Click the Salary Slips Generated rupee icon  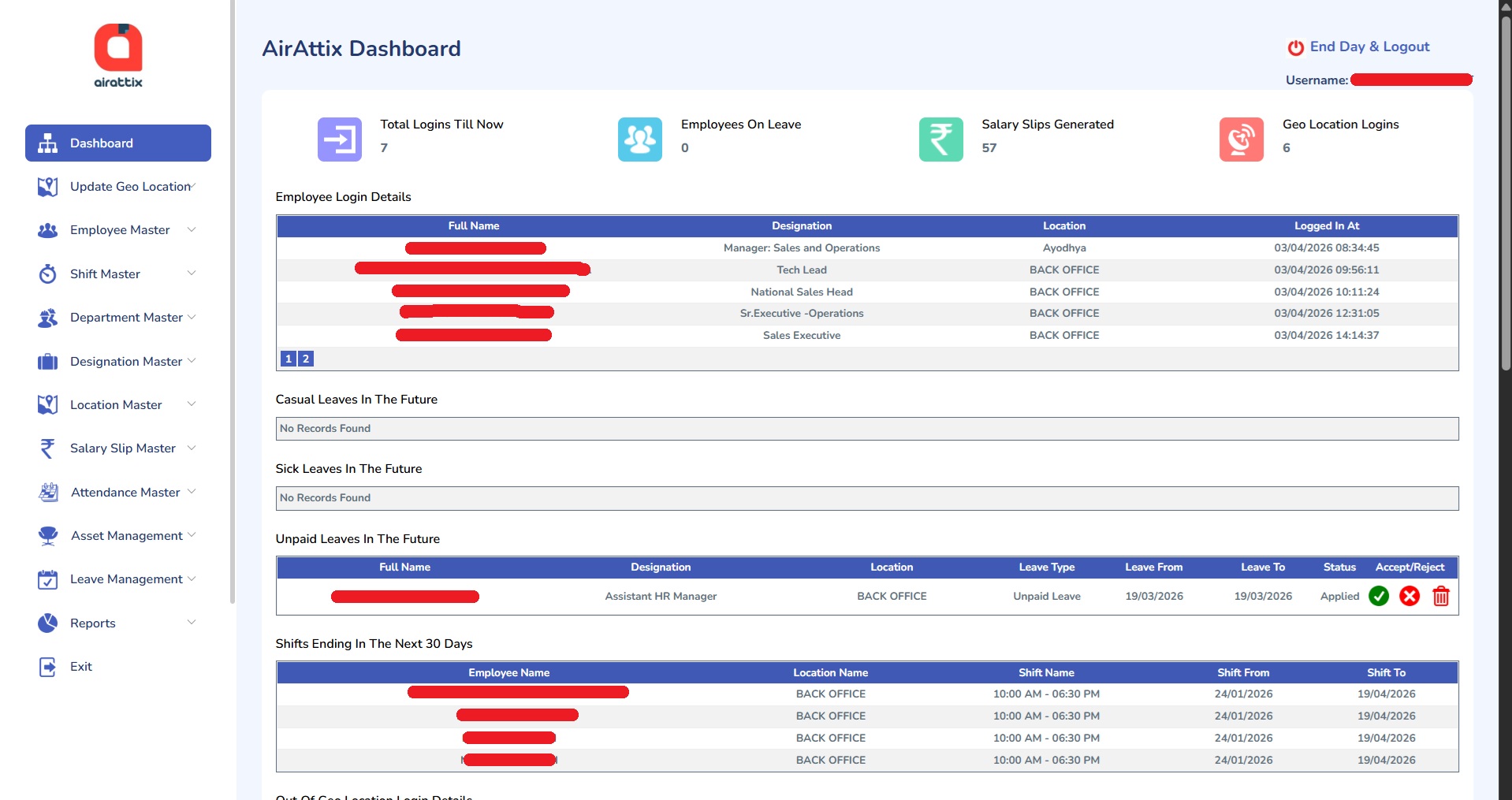click(x=940, y=140)
